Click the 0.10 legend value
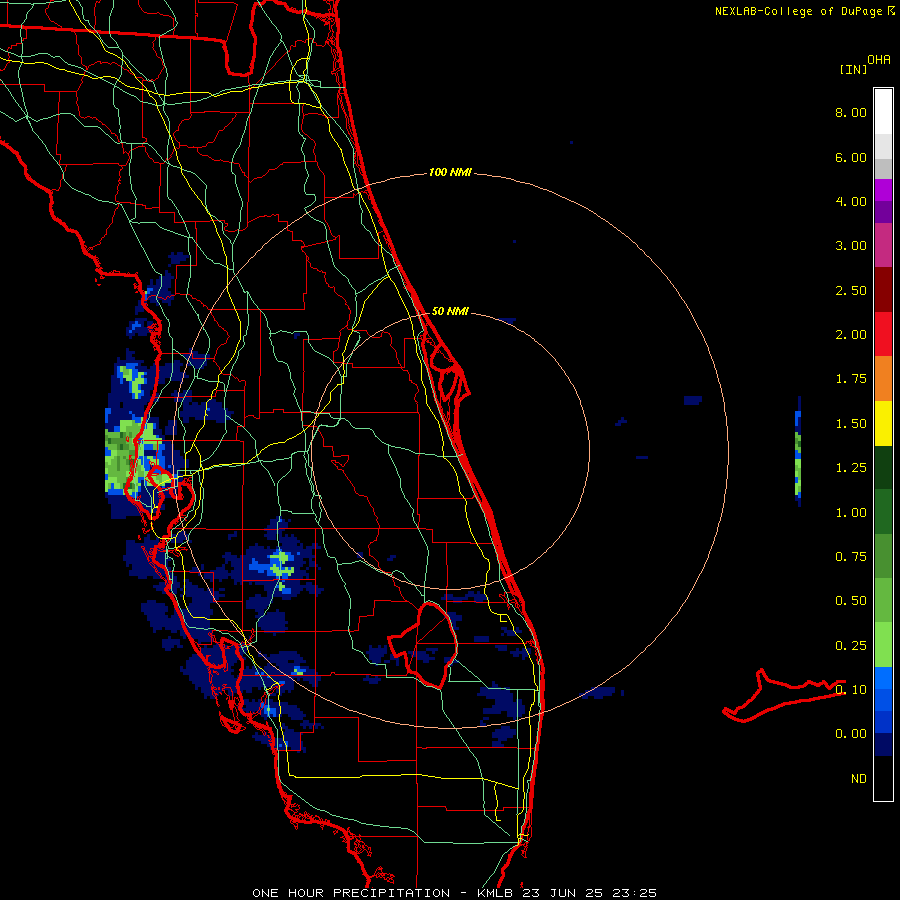 point(851,690)
